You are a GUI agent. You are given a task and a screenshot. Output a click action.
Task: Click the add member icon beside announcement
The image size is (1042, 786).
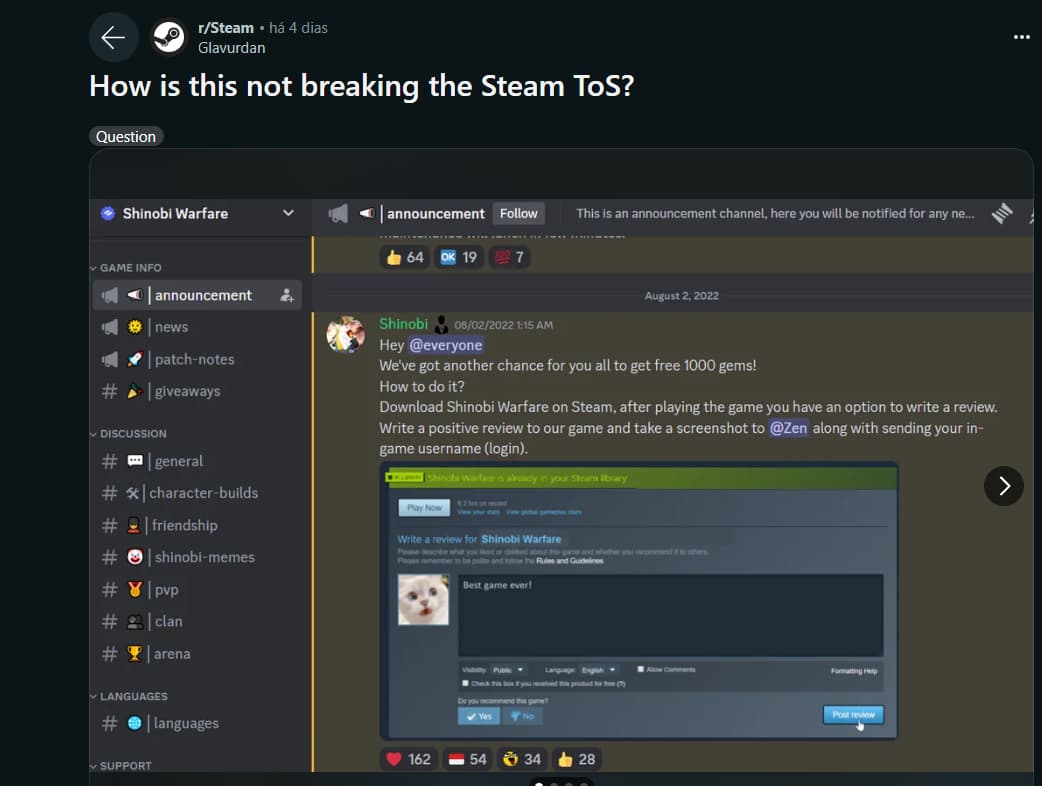tap(286, 296)
